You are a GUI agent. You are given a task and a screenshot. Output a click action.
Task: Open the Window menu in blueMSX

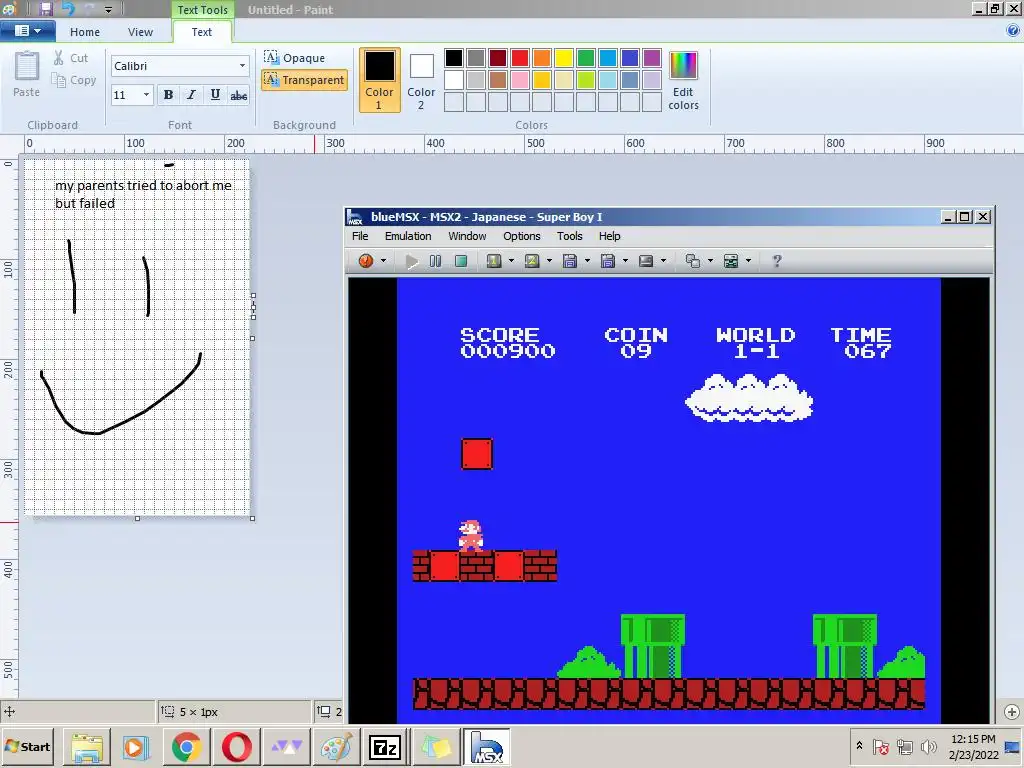pos(467,236)
